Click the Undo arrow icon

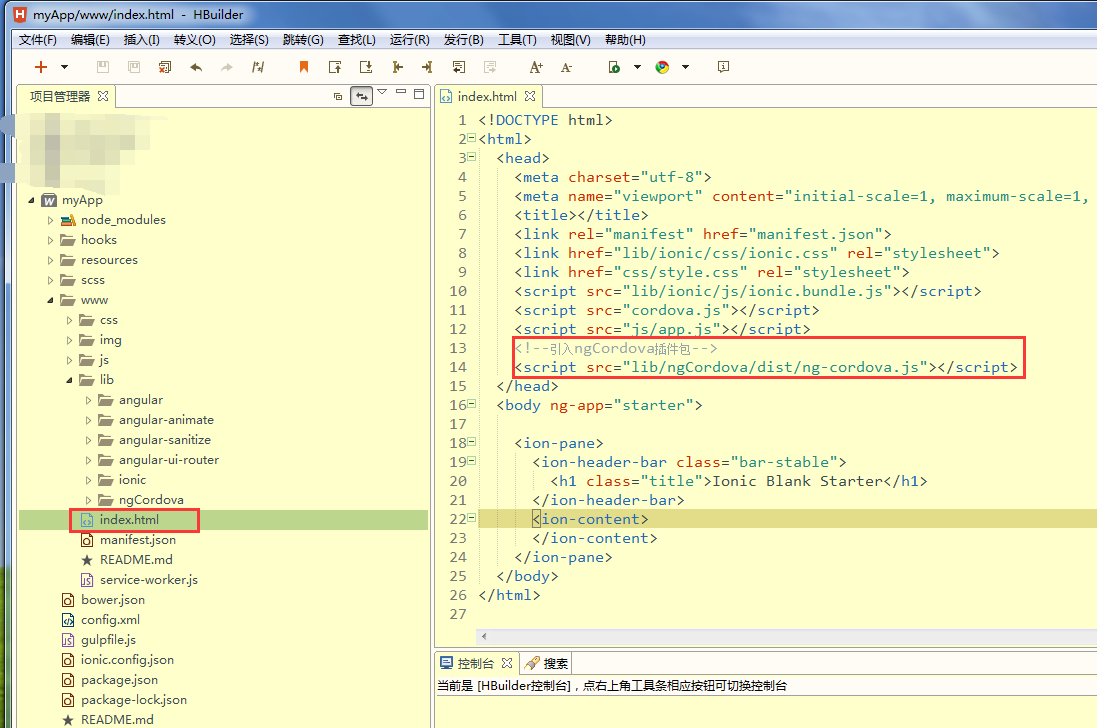196,67
